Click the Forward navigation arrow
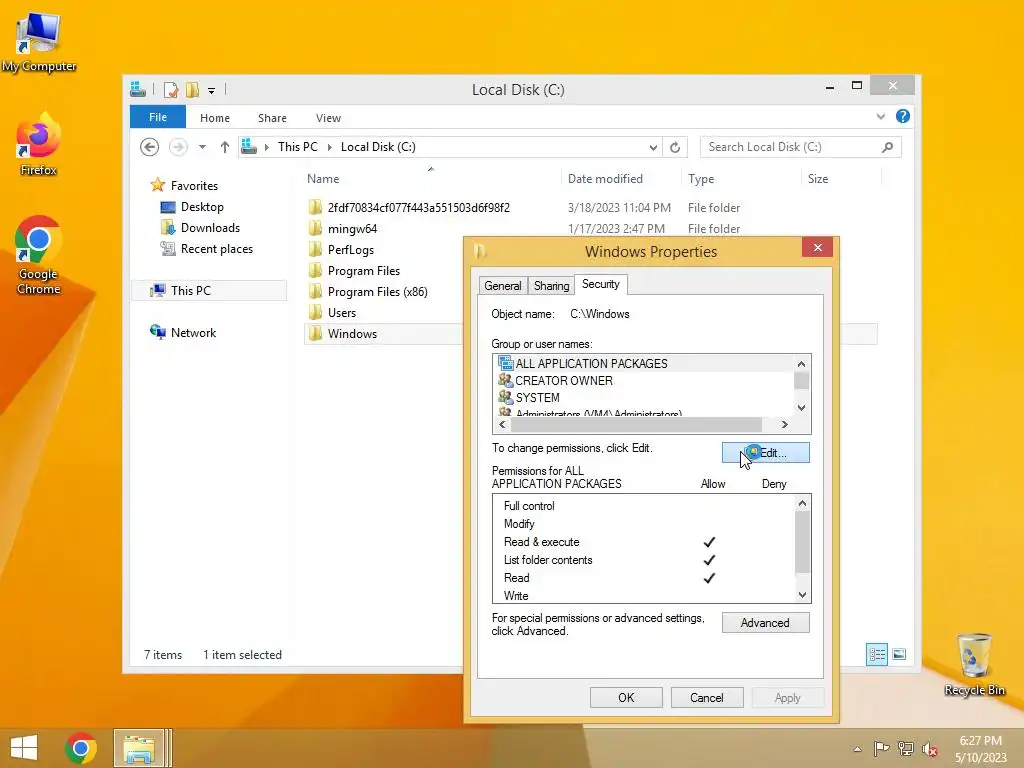 (x=178, y=147)
